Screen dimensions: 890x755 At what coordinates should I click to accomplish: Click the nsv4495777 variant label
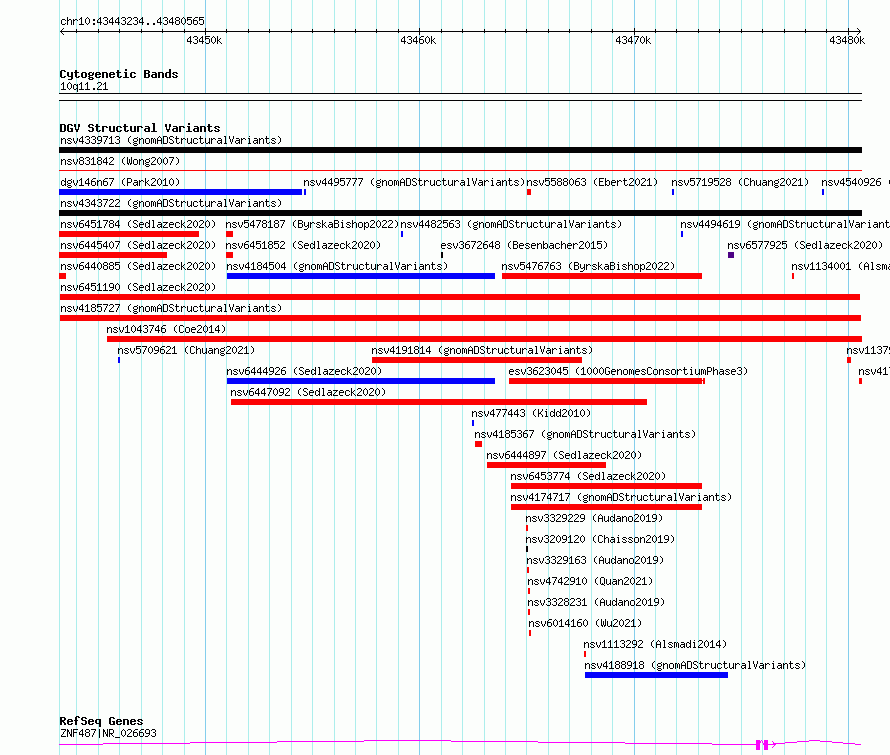[x=414, y=182]
